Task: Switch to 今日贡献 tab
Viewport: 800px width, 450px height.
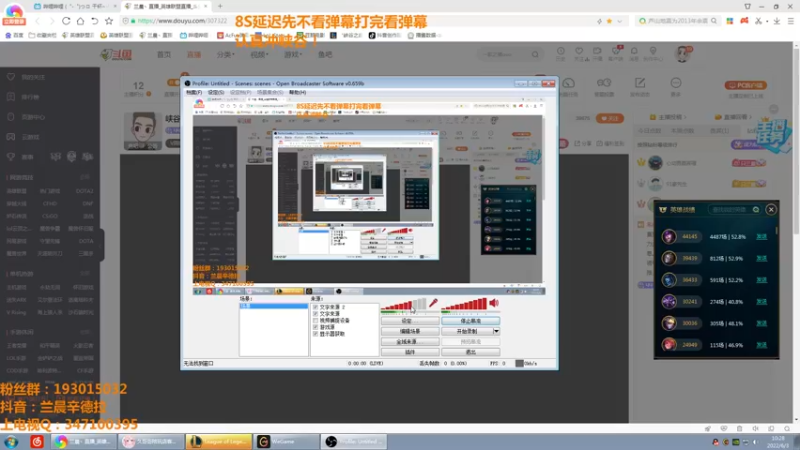Action: [x=649, y=131]
